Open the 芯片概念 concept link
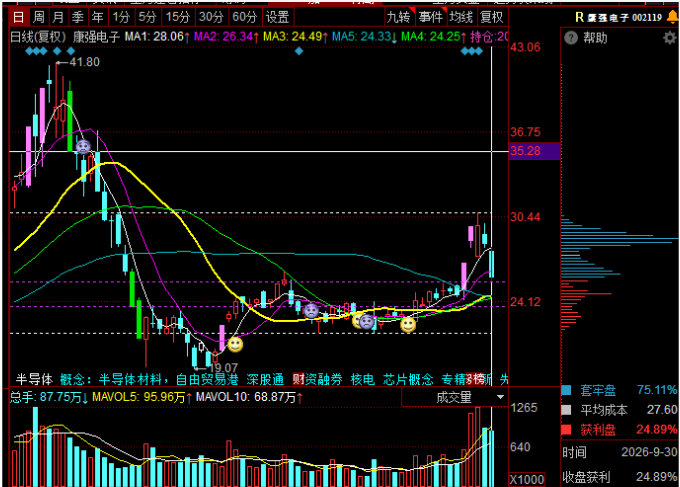This screenshot has width=680, height=487. click(x=408, y=379)
